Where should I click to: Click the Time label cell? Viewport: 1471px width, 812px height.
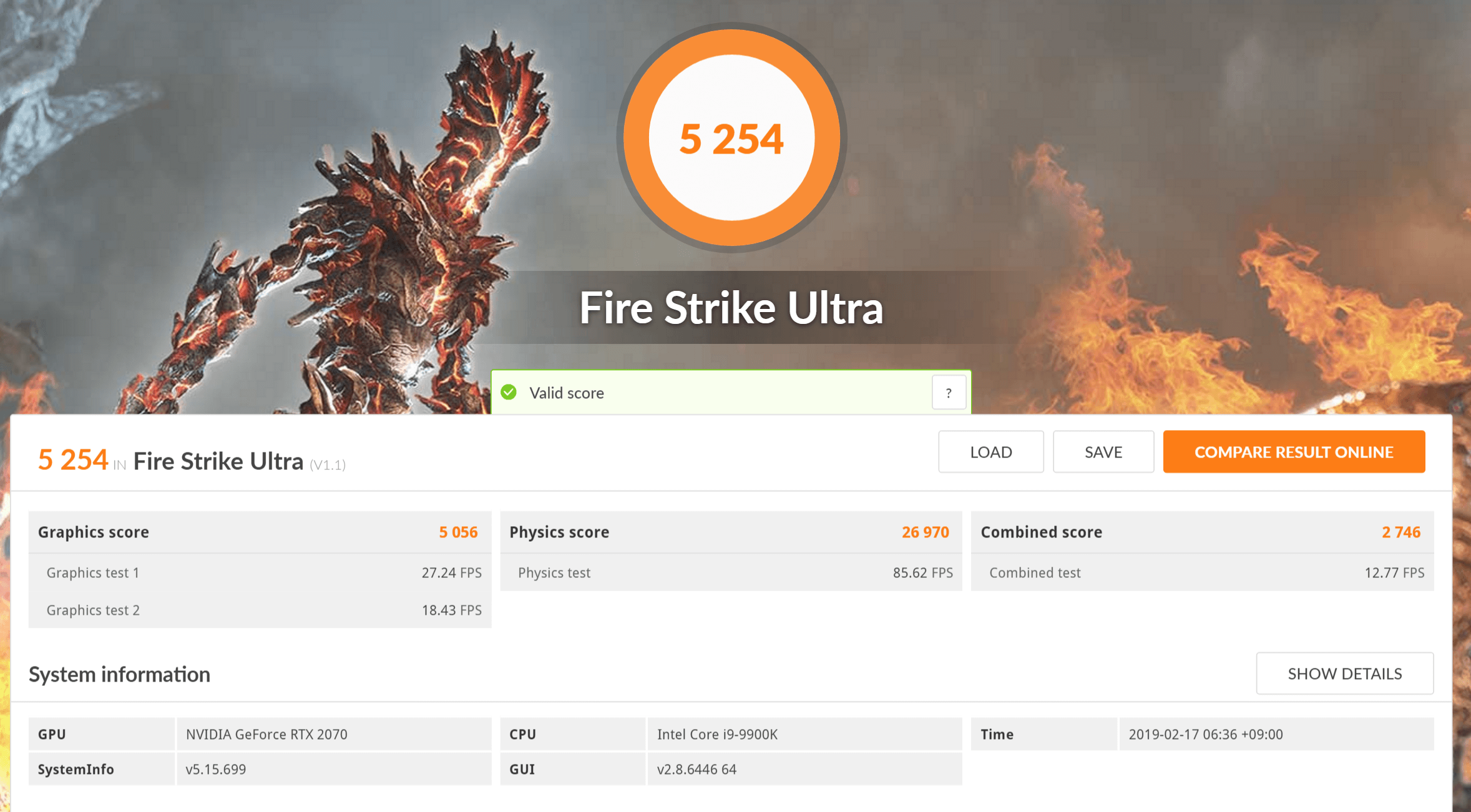click(x=1043, y=734)
